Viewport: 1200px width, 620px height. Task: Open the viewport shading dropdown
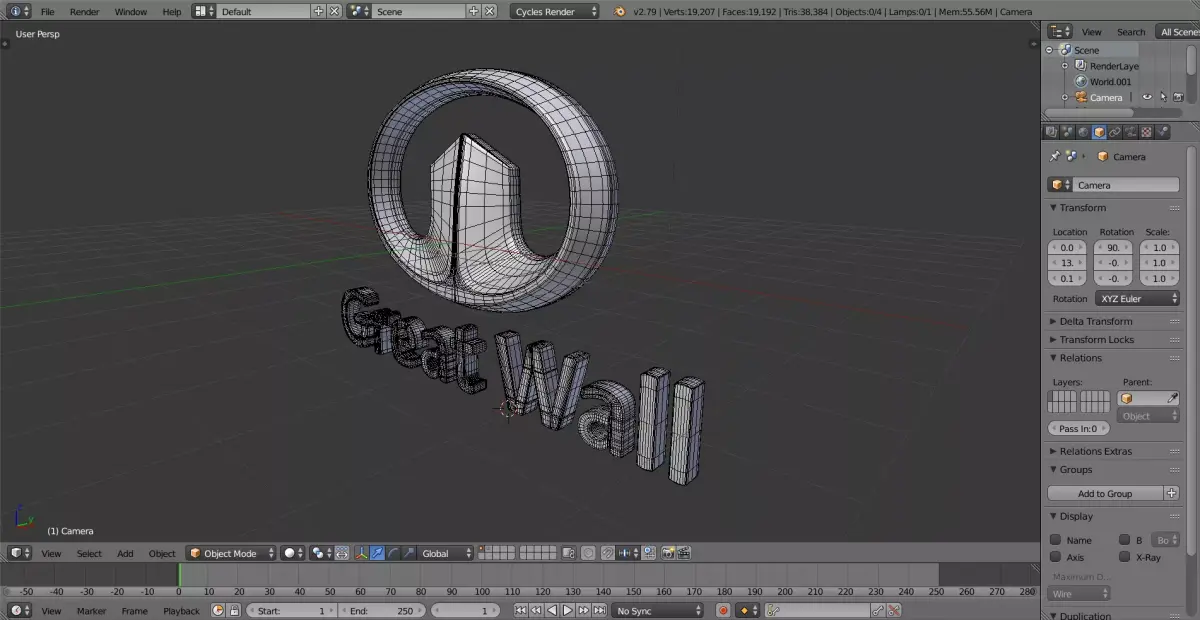click(x=293, y=553)
